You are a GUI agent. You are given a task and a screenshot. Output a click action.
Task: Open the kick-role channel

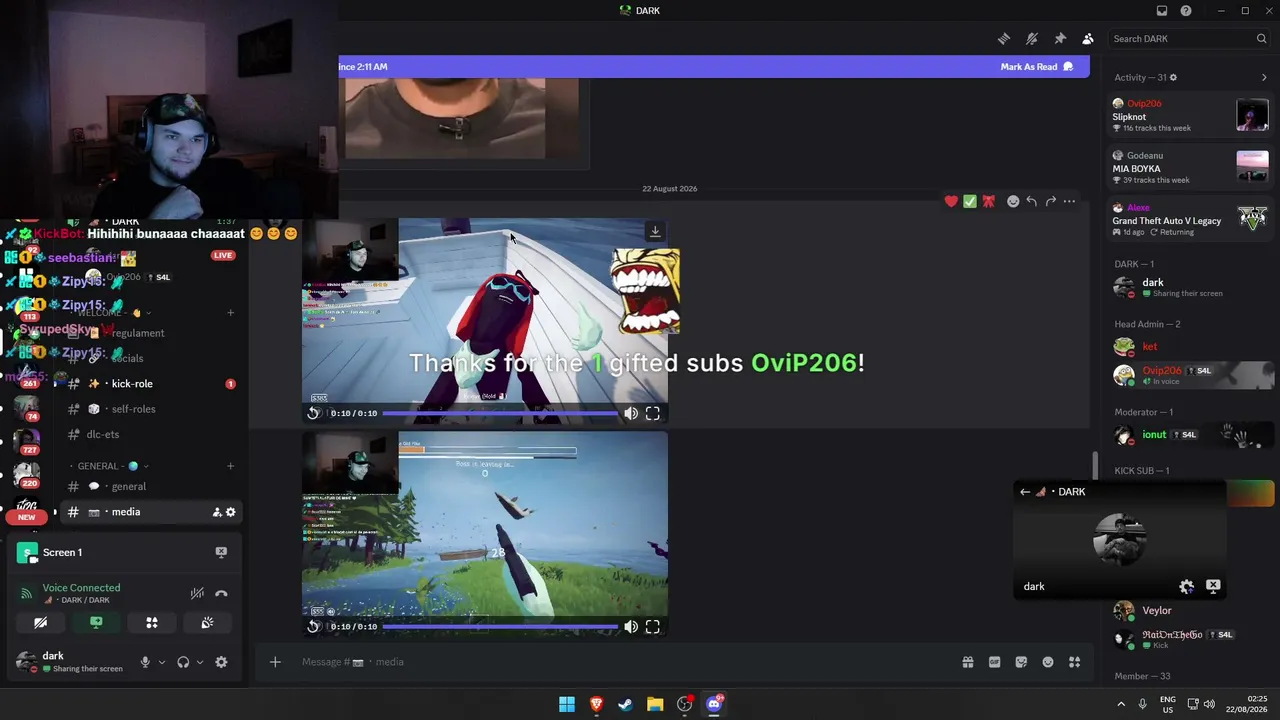(151, 384)
